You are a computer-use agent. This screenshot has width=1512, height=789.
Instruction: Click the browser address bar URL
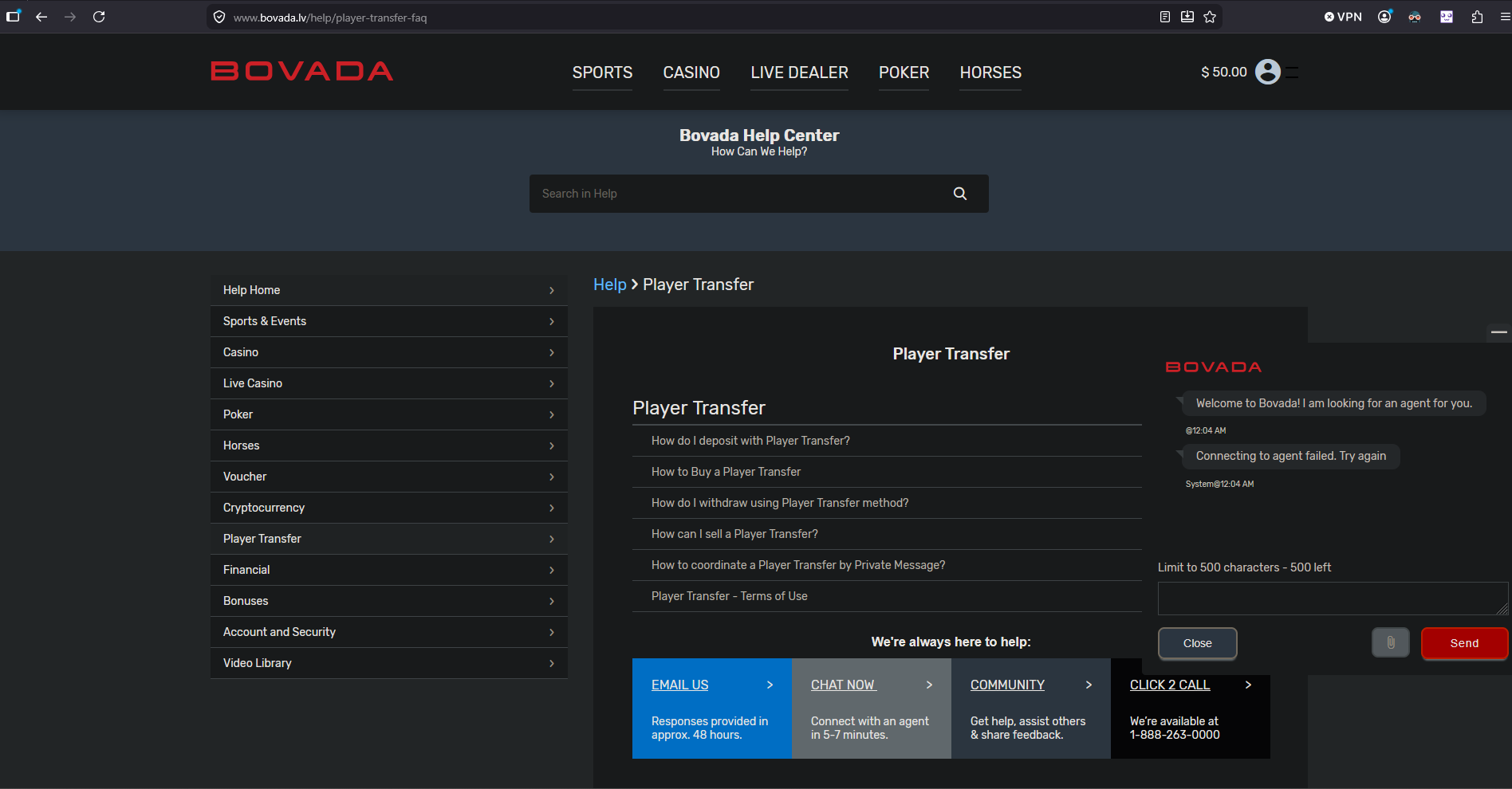(330, 18)
